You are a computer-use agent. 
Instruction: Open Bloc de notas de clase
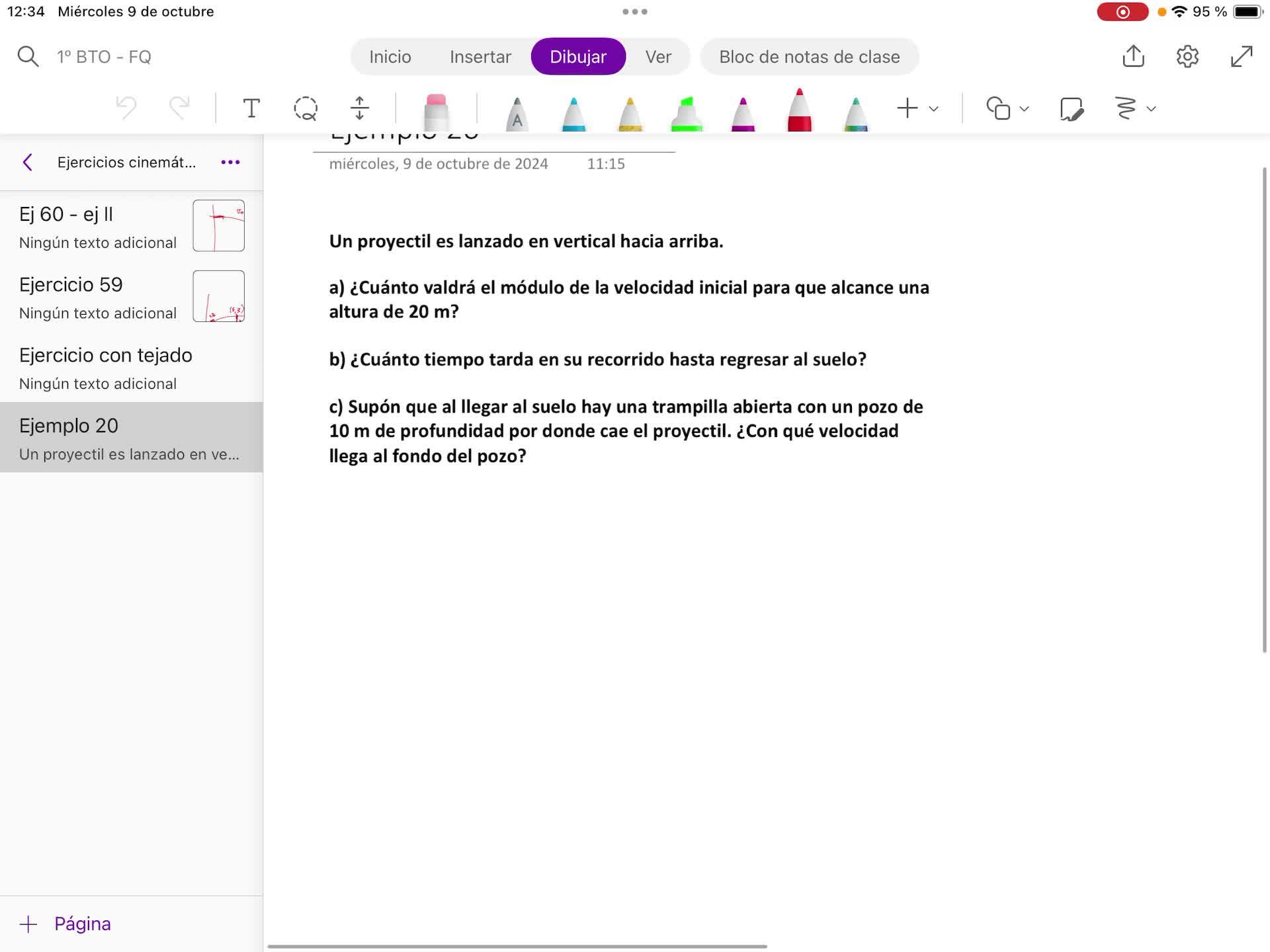[x=809, y=57]
